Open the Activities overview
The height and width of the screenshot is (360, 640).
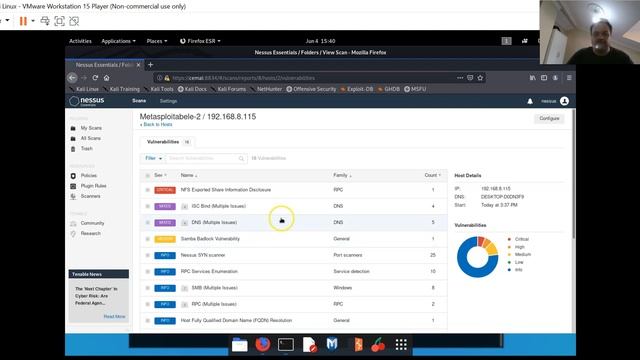[80, 41]
